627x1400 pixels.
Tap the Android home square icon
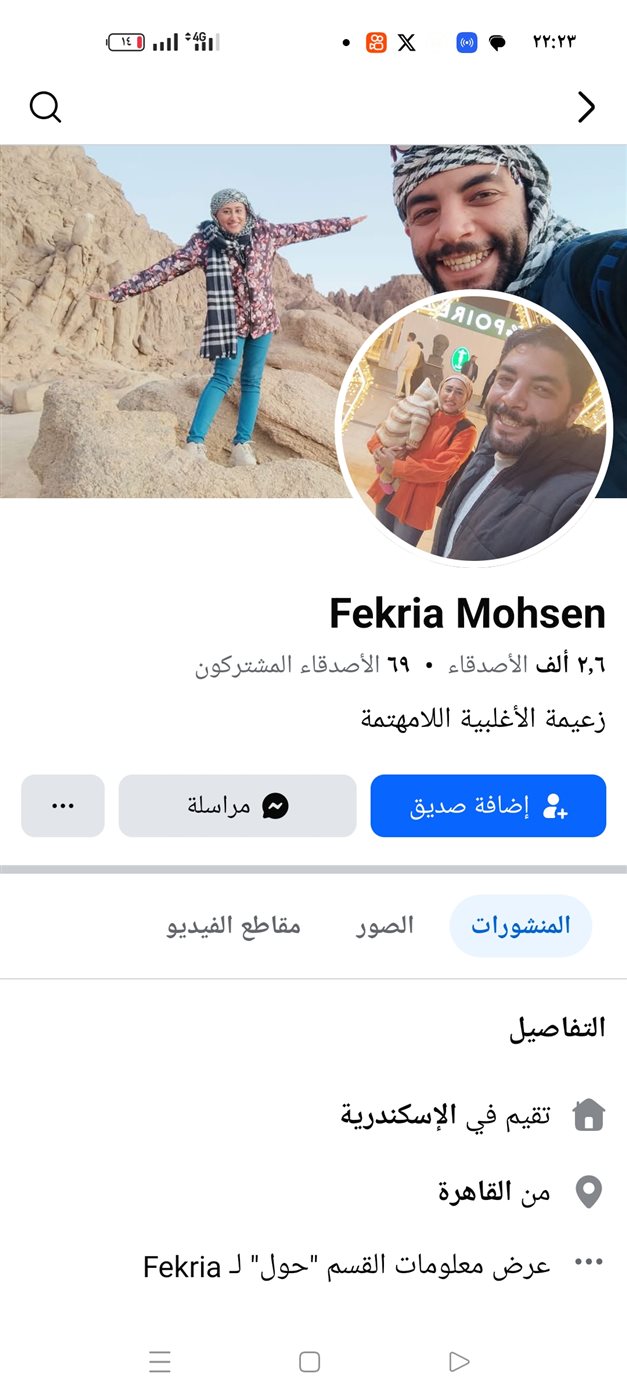point(310,1361)
